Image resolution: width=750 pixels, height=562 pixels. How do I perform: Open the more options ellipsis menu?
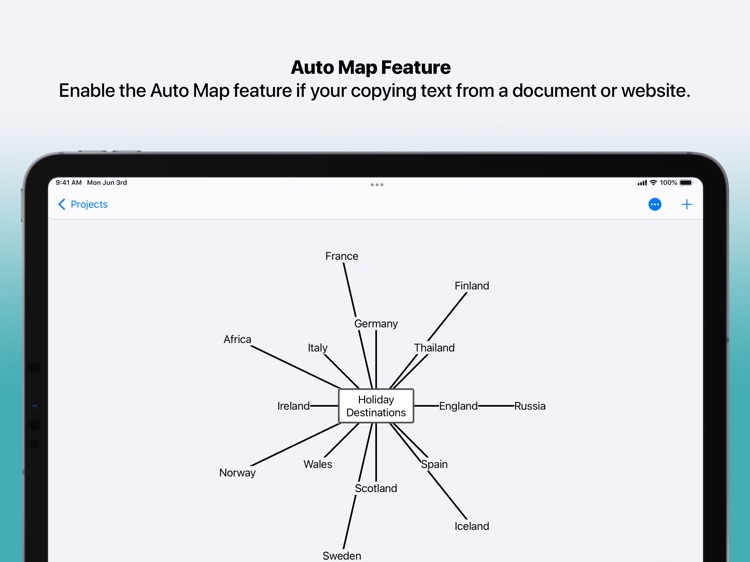654,205
